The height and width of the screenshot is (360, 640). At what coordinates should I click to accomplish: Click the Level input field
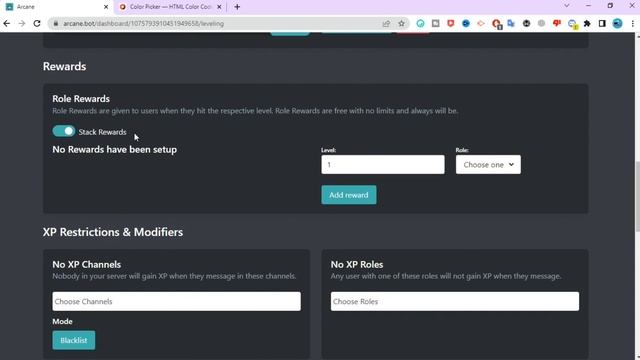[x=383, y=164]
